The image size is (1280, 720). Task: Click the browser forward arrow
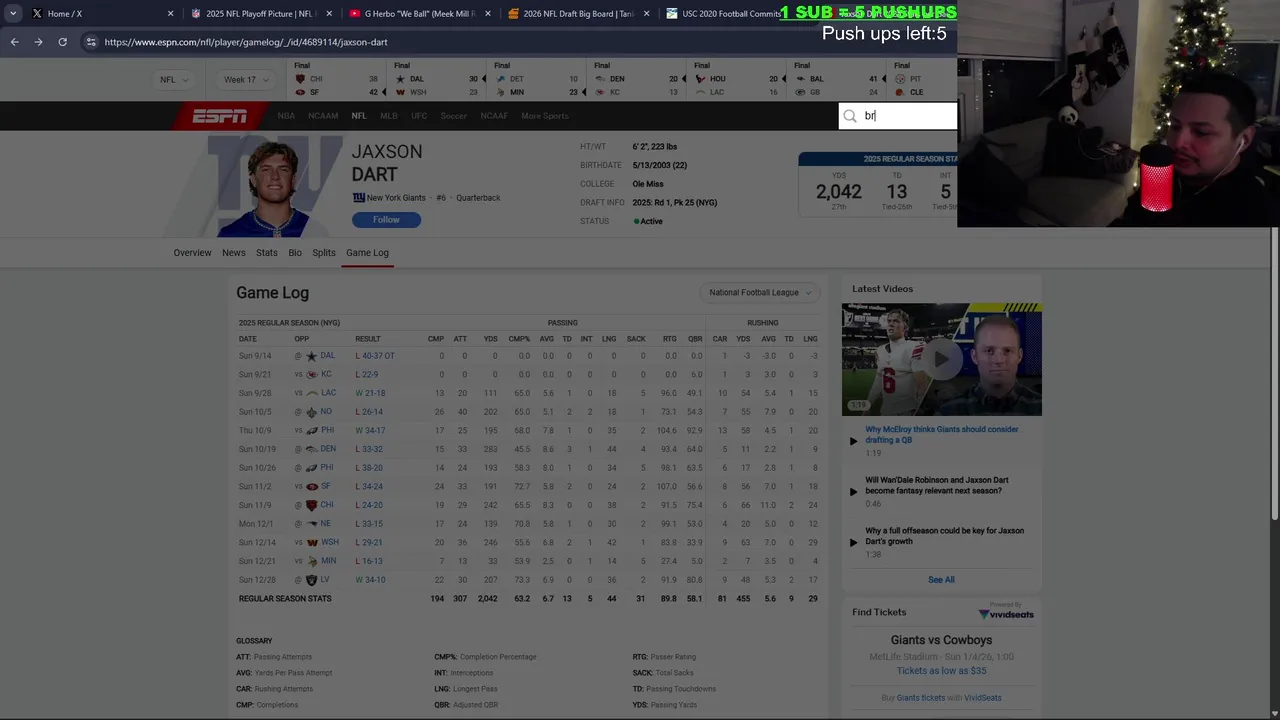pyautogui.click(x=38, y=42)
